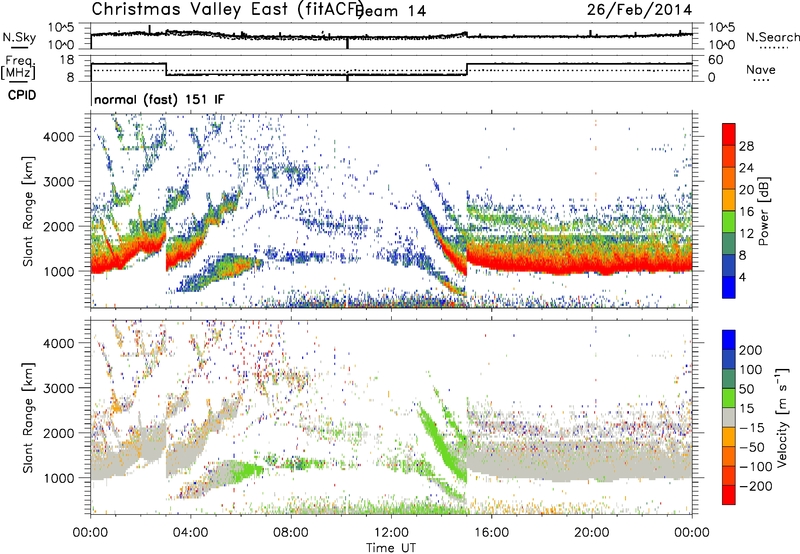Click the '20' label on the Power colorbar
This screenshot has height=554, width=800.
pos(746,190)
